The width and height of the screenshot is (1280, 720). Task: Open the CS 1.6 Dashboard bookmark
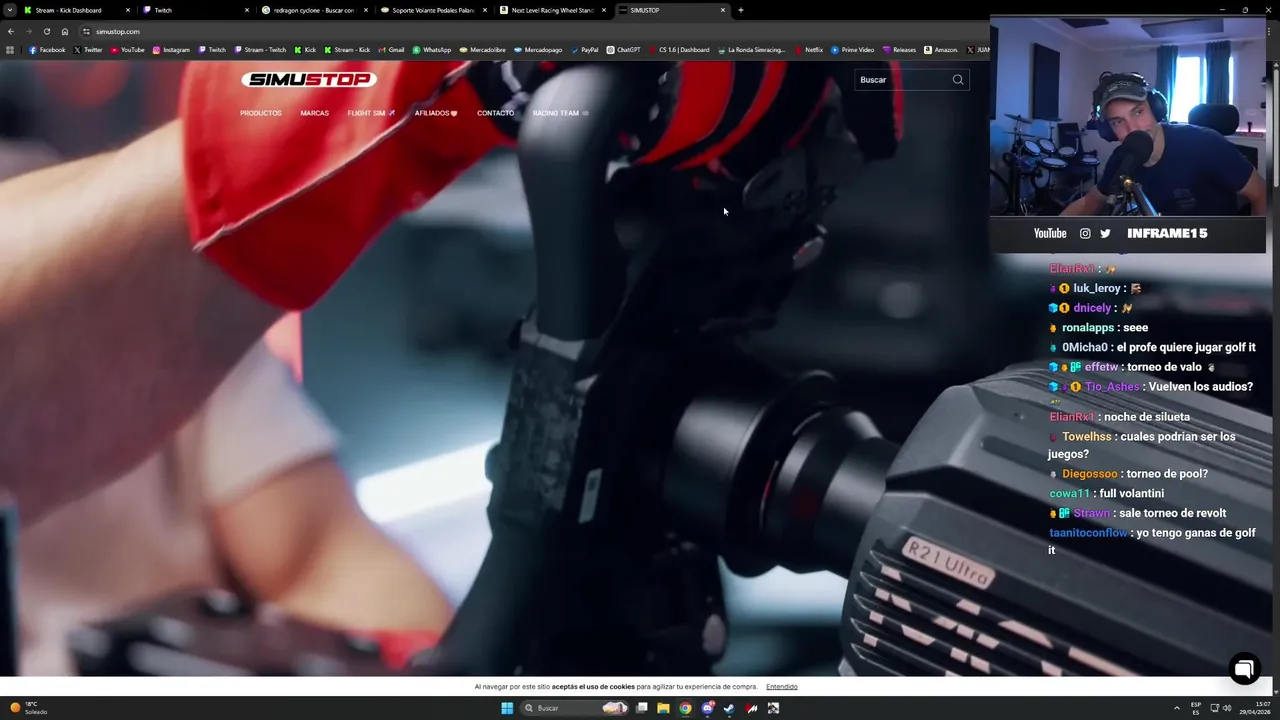click(679, 49)
